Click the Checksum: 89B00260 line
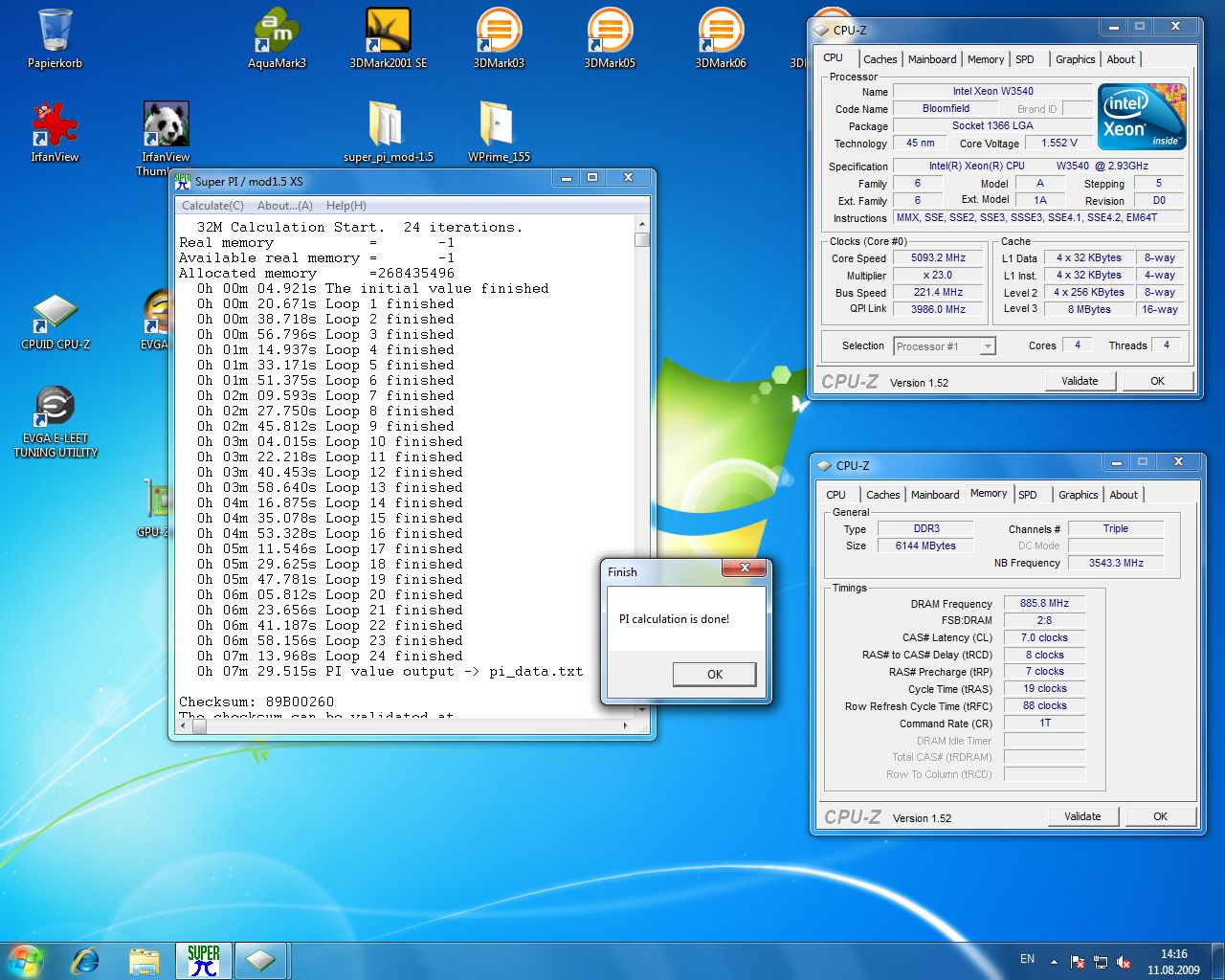 pos(256,702)
